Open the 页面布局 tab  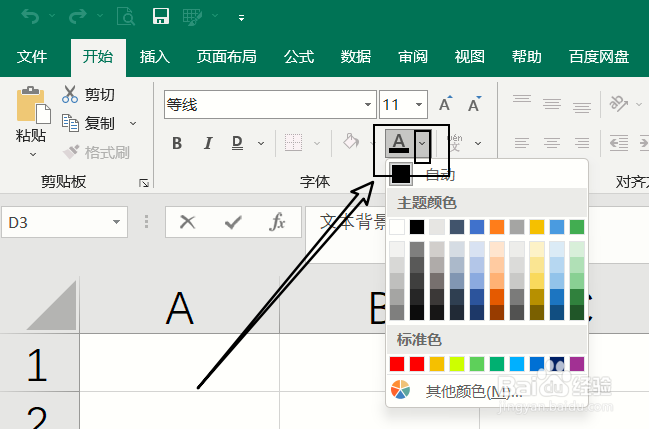coord(226,57)
